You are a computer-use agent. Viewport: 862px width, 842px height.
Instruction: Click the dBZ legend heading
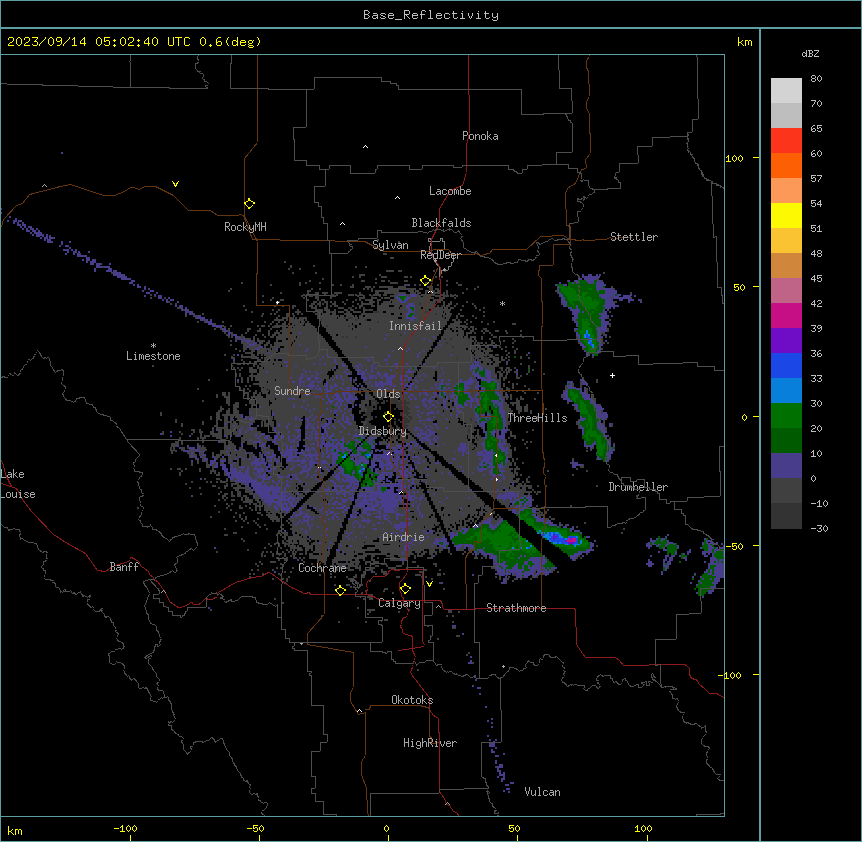[x=810, y=53]
